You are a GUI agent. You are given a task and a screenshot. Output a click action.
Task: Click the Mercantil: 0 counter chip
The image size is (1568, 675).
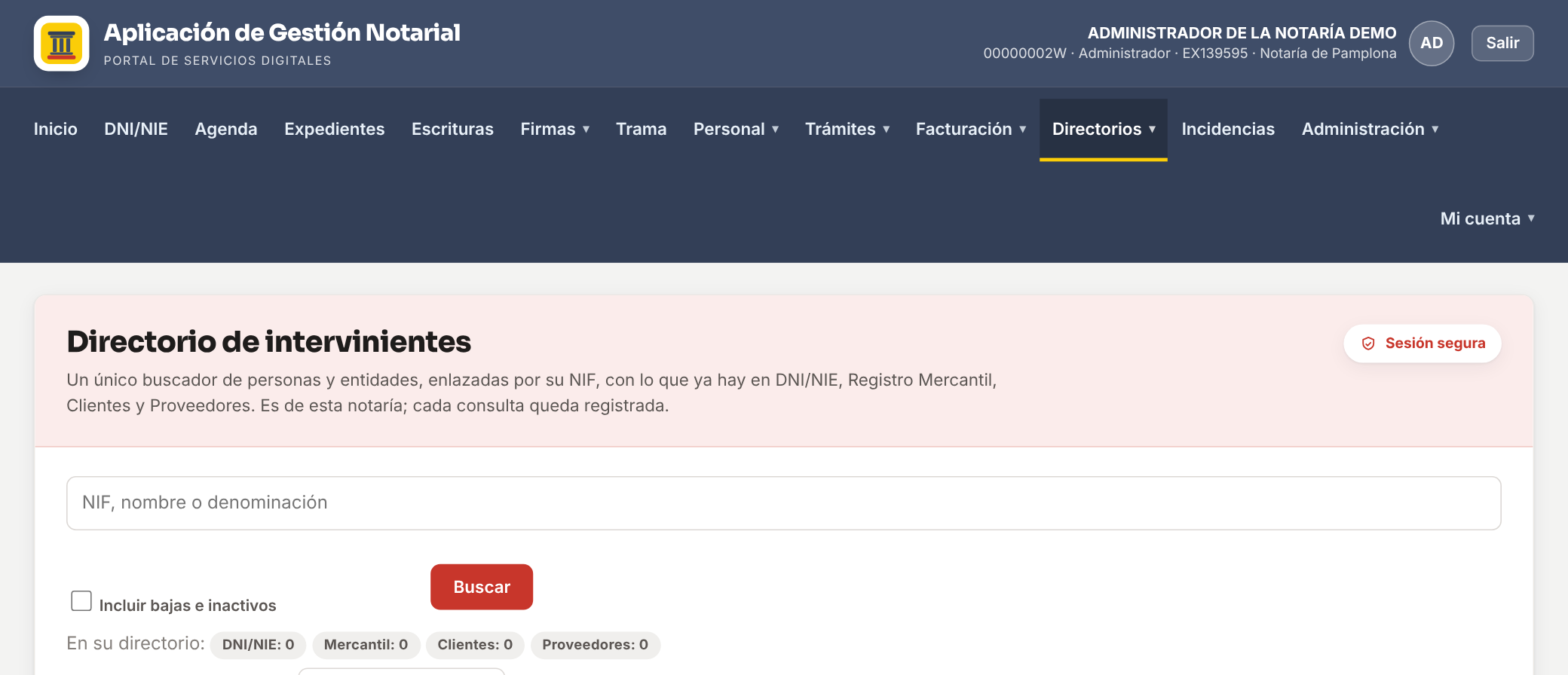[366, 645]
